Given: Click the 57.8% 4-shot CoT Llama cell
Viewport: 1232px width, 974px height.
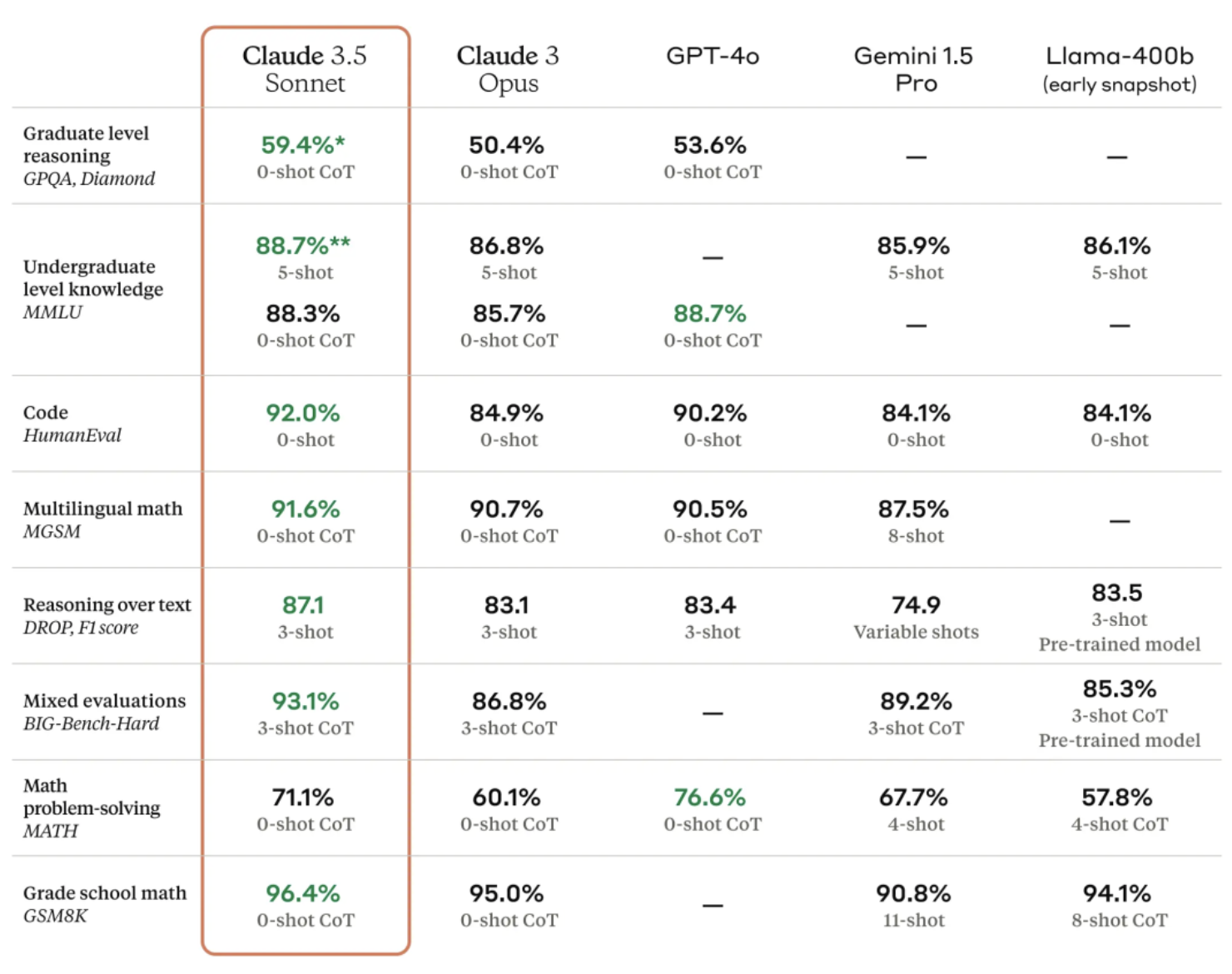Looking at the screenshot, I should (x=1118, y=808).
